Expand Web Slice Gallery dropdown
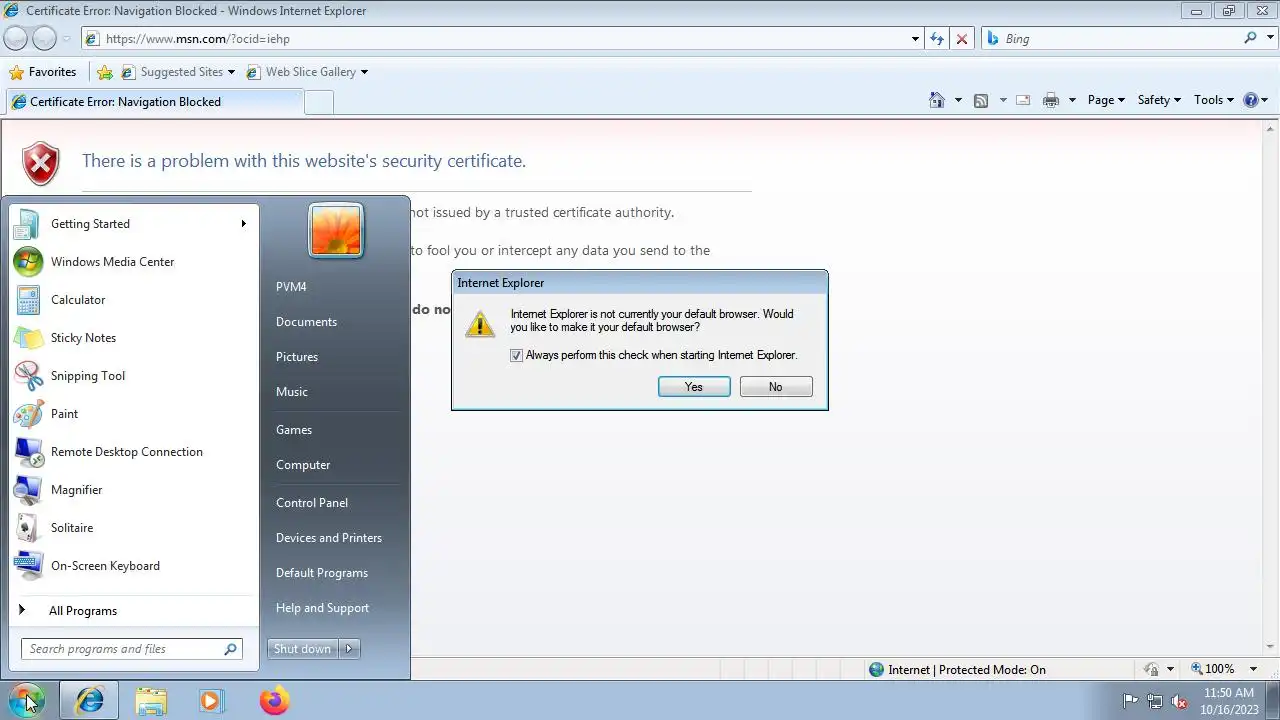 click(x=364, y=72)
